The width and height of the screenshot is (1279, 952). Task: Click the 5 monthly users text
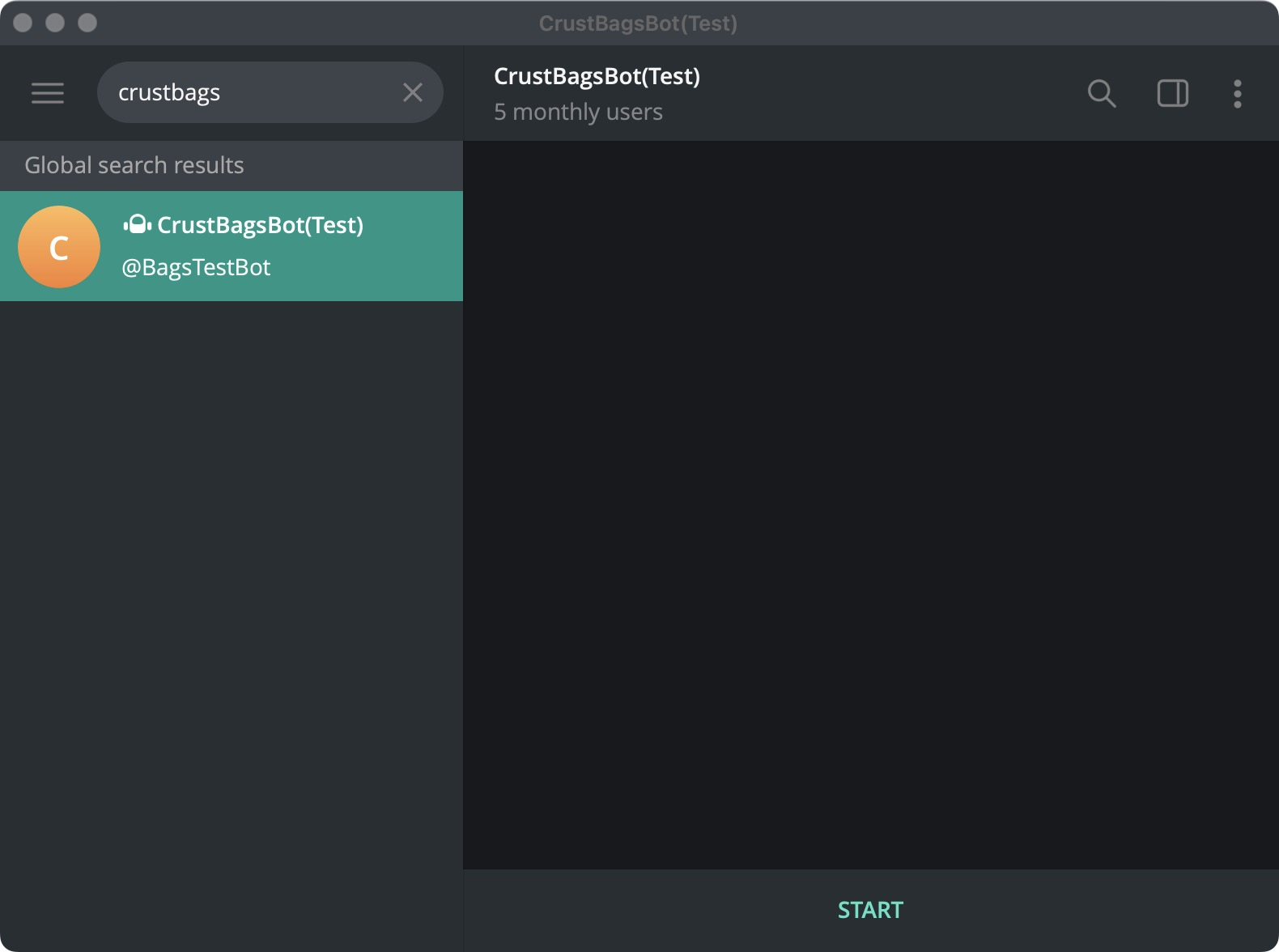[578, 112]
